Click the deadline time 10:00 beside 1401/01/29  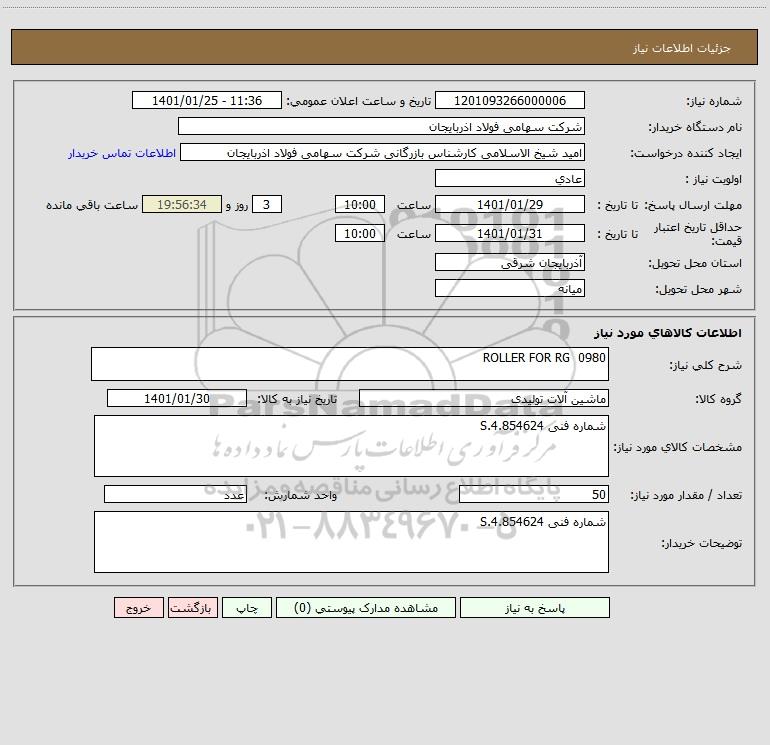coord(359,204)
